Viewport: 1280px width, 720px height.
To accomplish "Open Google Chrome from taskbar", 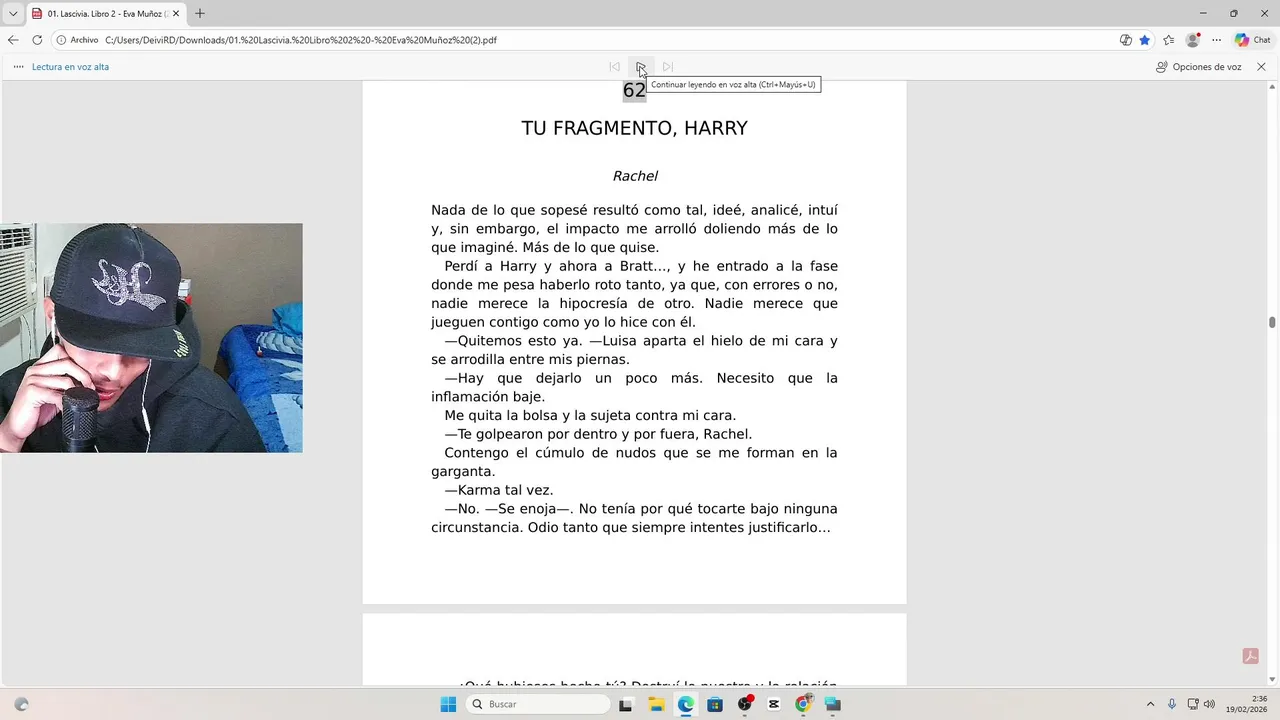I will point(803,704).
